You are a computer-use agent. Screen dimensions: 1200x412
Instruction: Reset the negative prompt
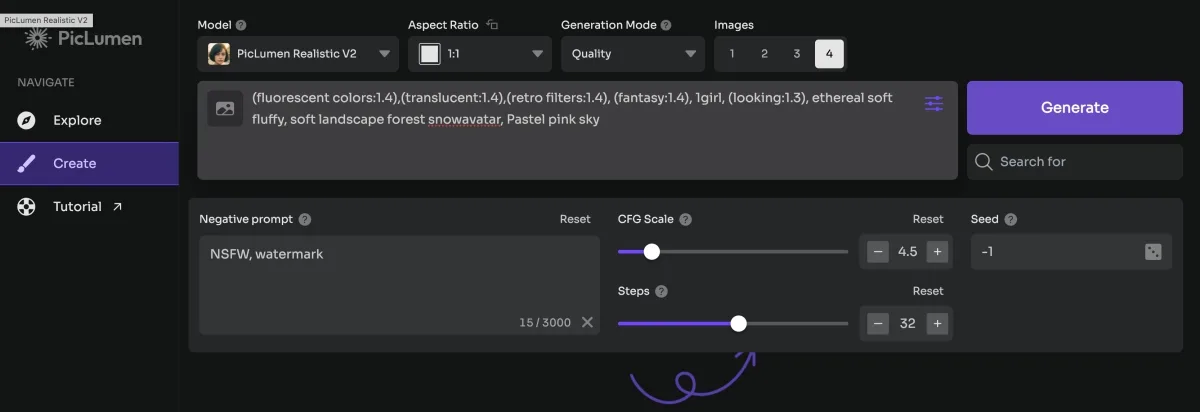point(575,219)
